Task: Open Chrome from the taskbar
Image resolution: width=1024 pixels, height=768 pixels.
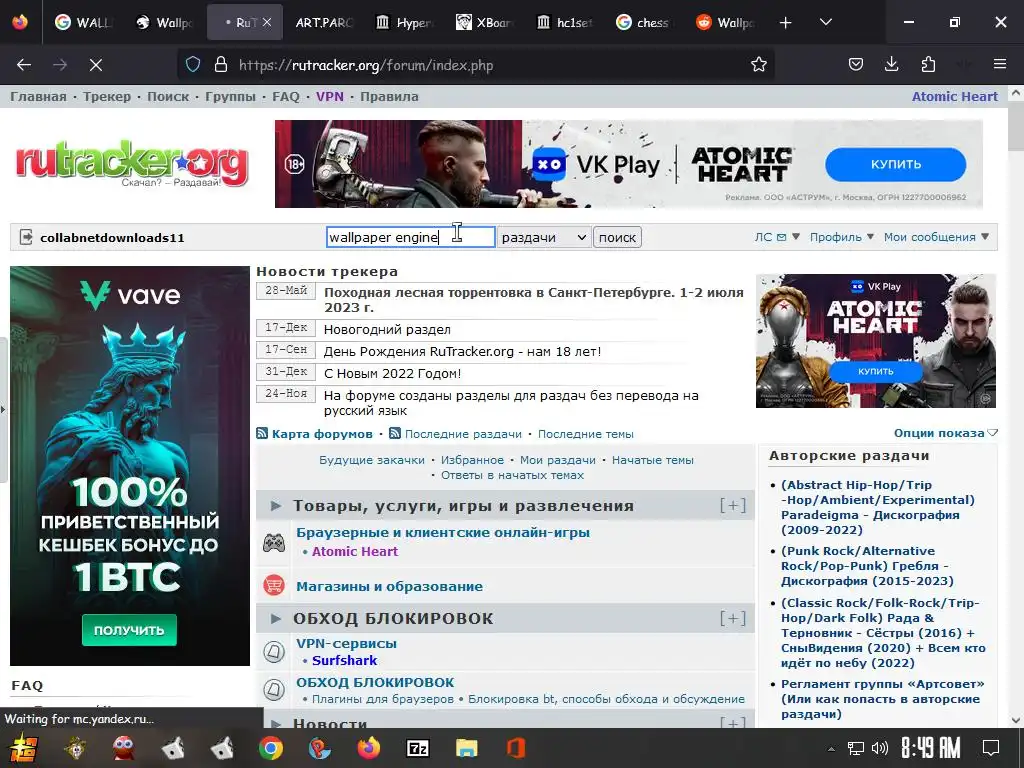Action: [x=270, y=748]
